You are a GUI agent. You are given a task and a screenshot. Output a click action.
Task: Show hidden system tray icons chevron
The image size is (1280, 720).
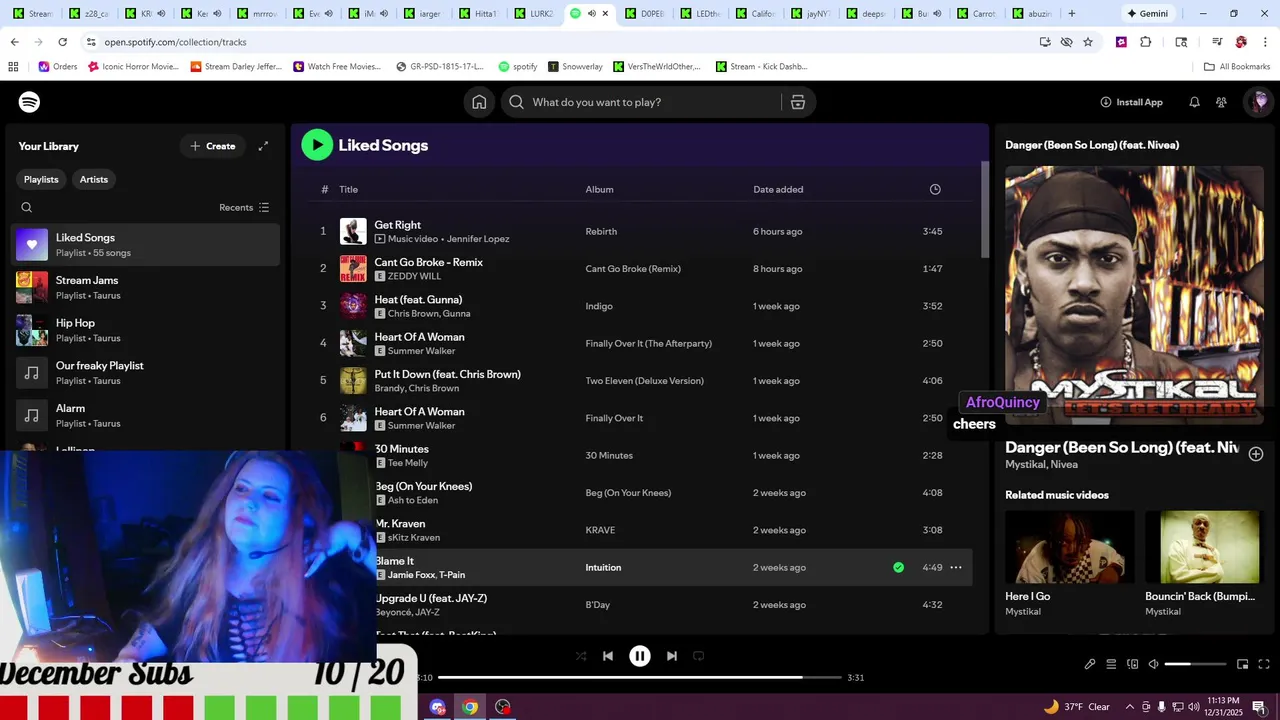[x=1128, y=707]
